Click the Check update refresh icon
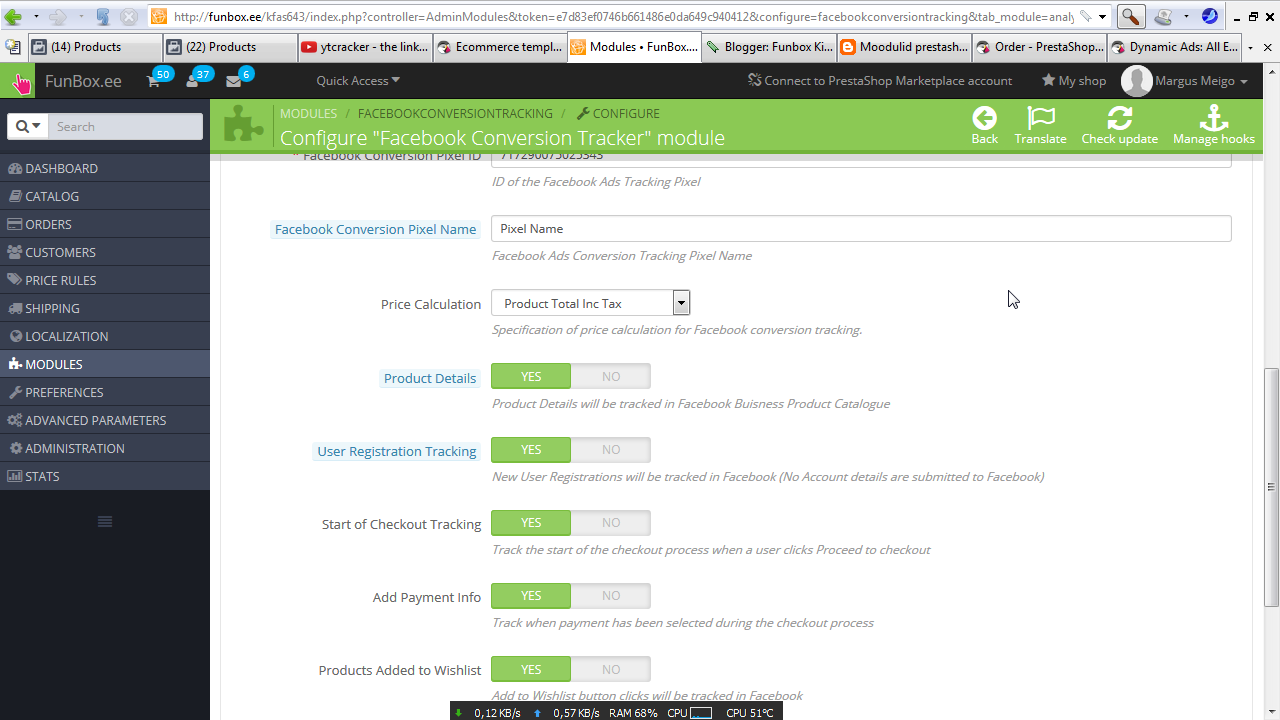1280x720 pixels. pyautogui.click(x=1120, y=118)
